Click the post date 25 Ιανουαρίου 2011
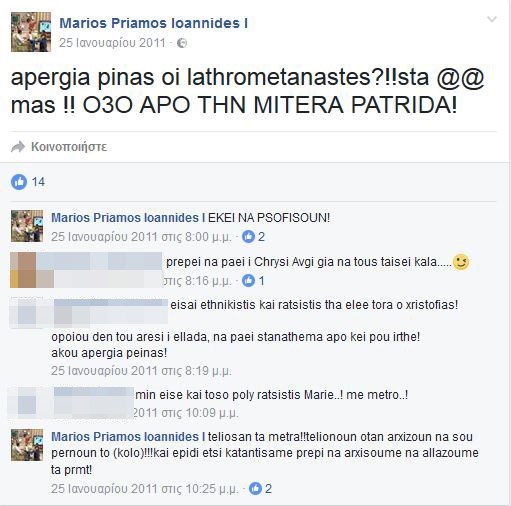 112,43
